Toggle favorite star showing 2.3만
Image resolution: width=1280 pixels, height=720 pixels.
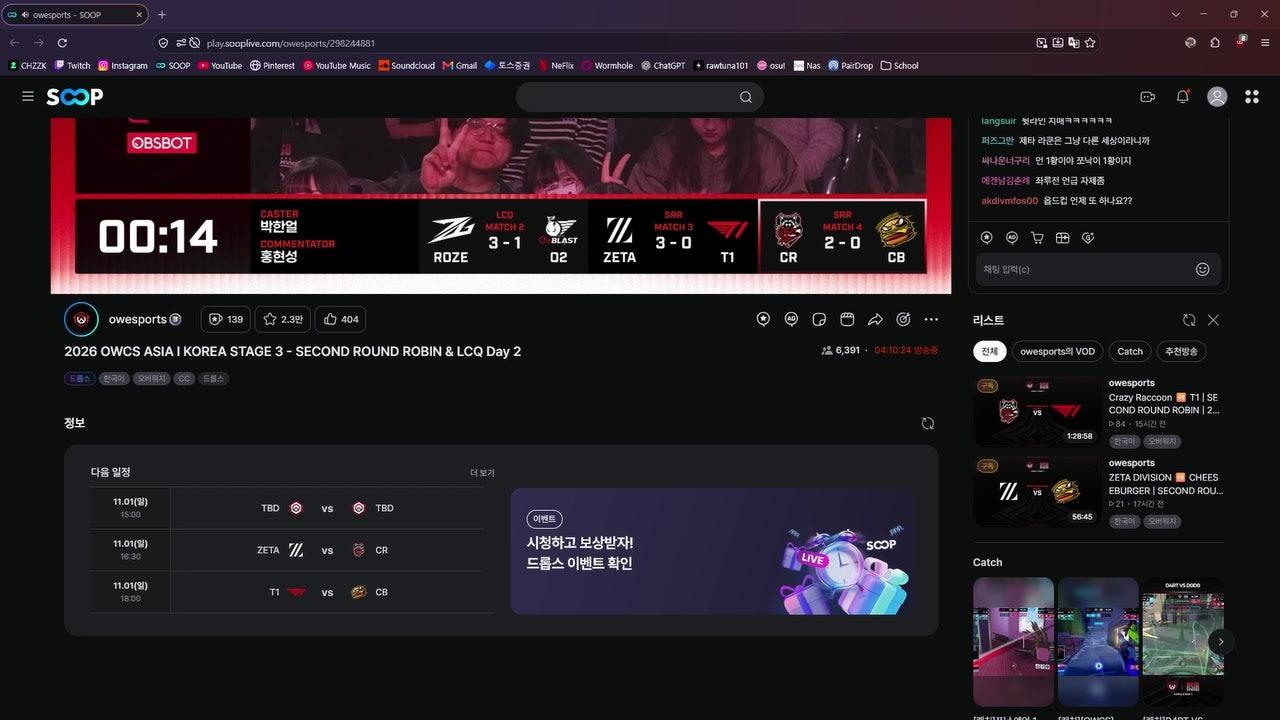coord(282,319)
